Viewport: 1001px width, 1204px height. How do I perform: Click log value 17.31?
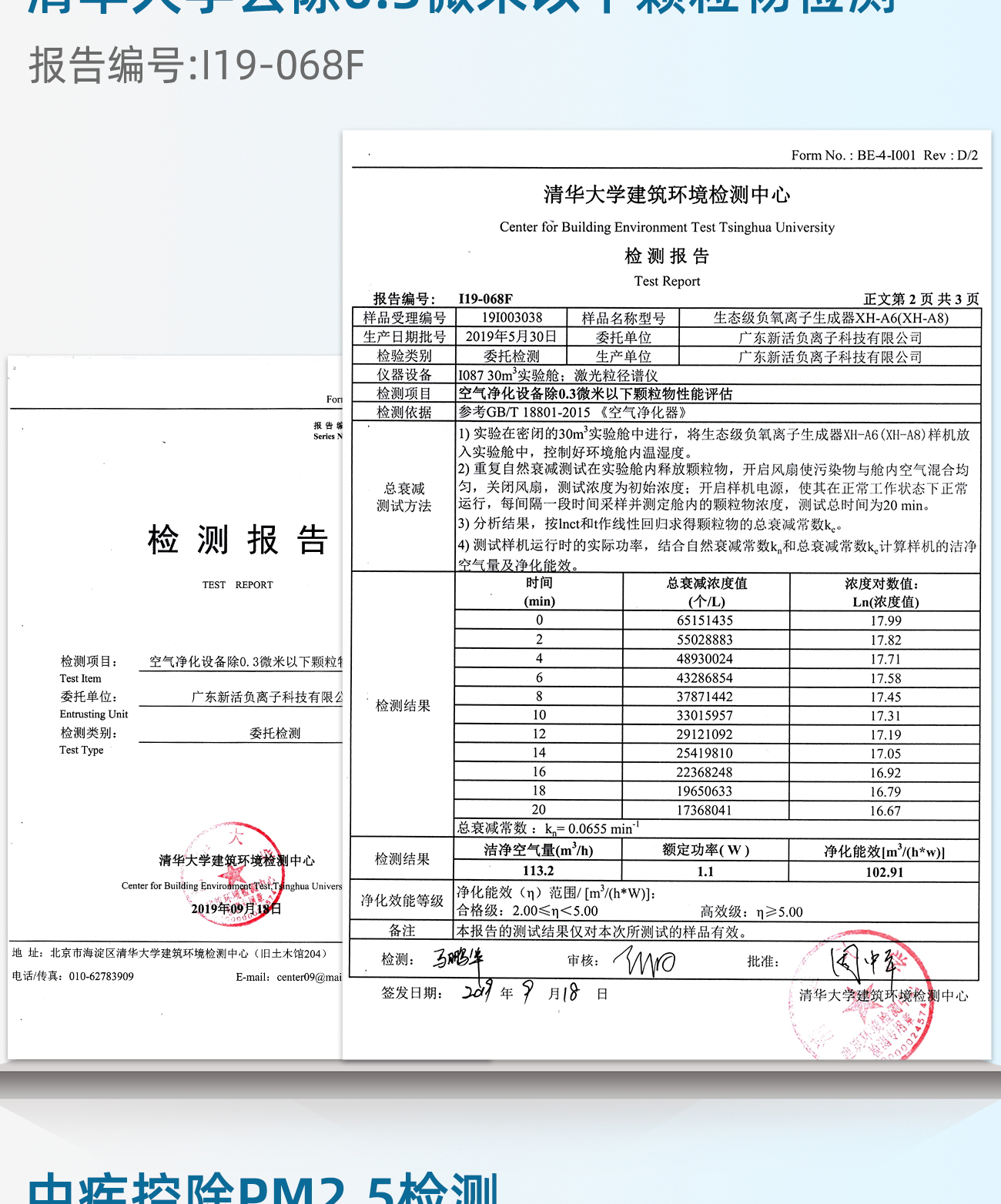pos(885,716)
